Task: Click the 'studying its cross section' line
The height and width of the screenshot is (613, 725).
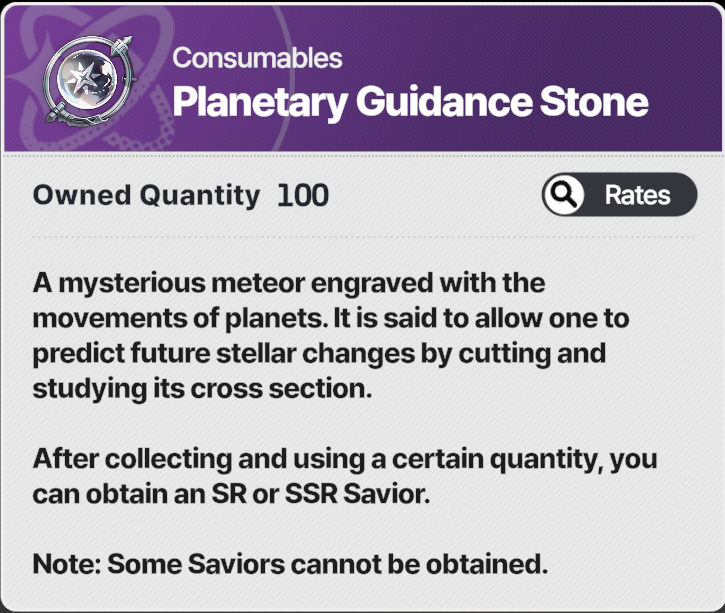Action: pos(203,389)
